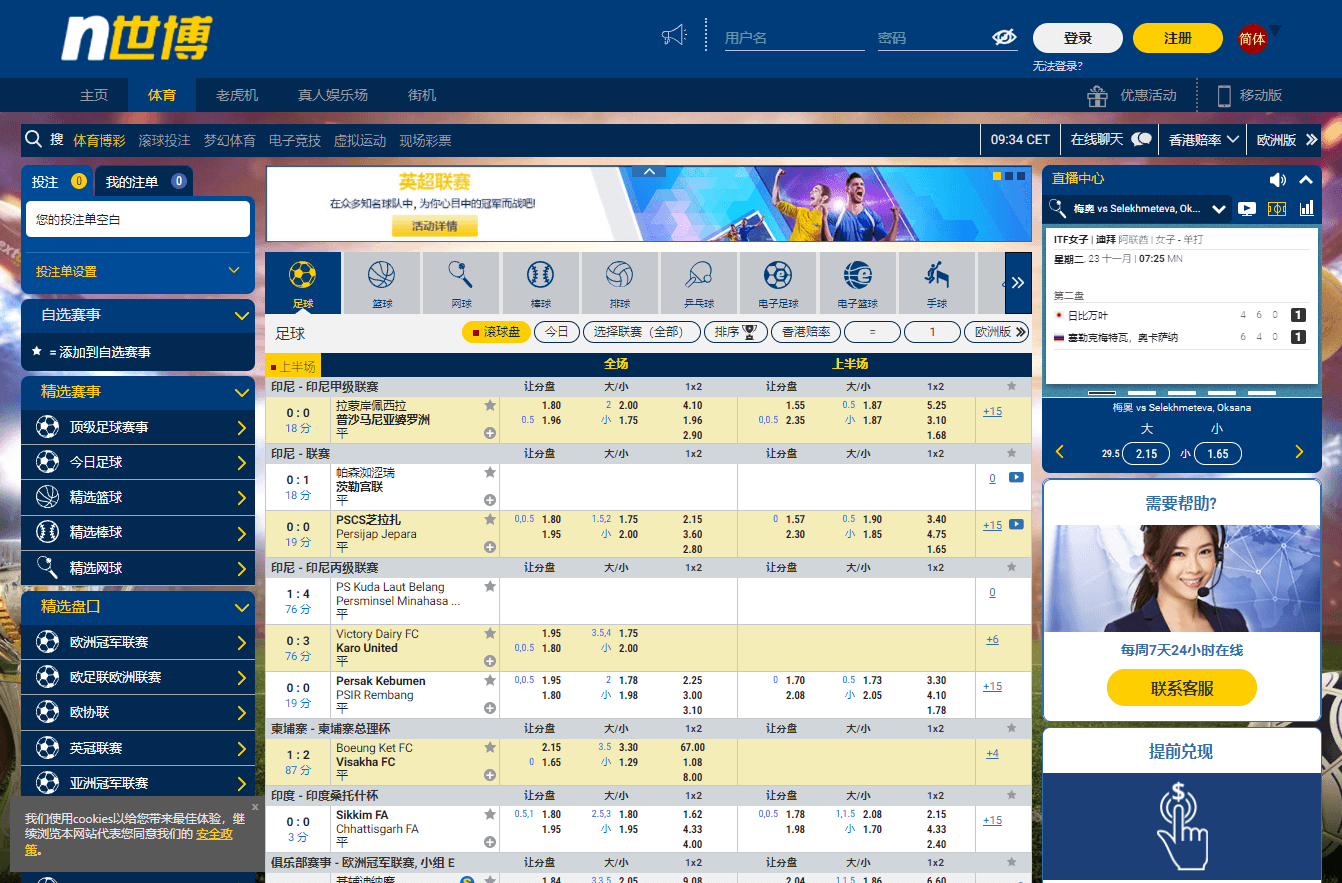Image resolution: width=1342 pixels, height=883 pixels.
Task: Click the 用户名 username input field
Action: [794, 38]
